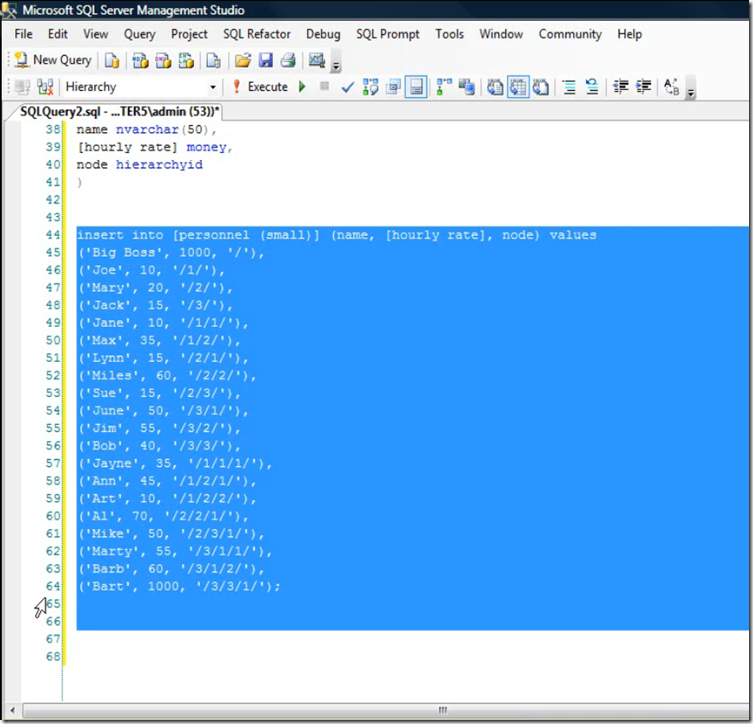
Task: Select Results to Text
Action: (x=495, y=87)
